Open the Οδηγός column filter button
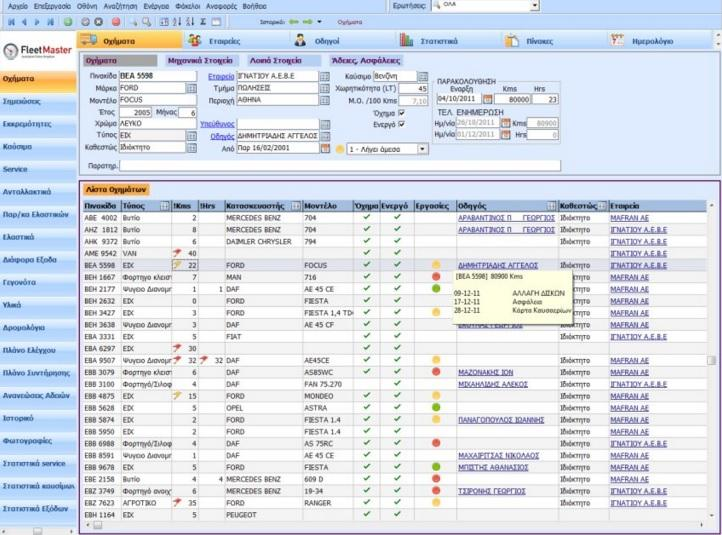Image resolution: width=722 pixels, height=535 pixels. click(x=551, y=206)
